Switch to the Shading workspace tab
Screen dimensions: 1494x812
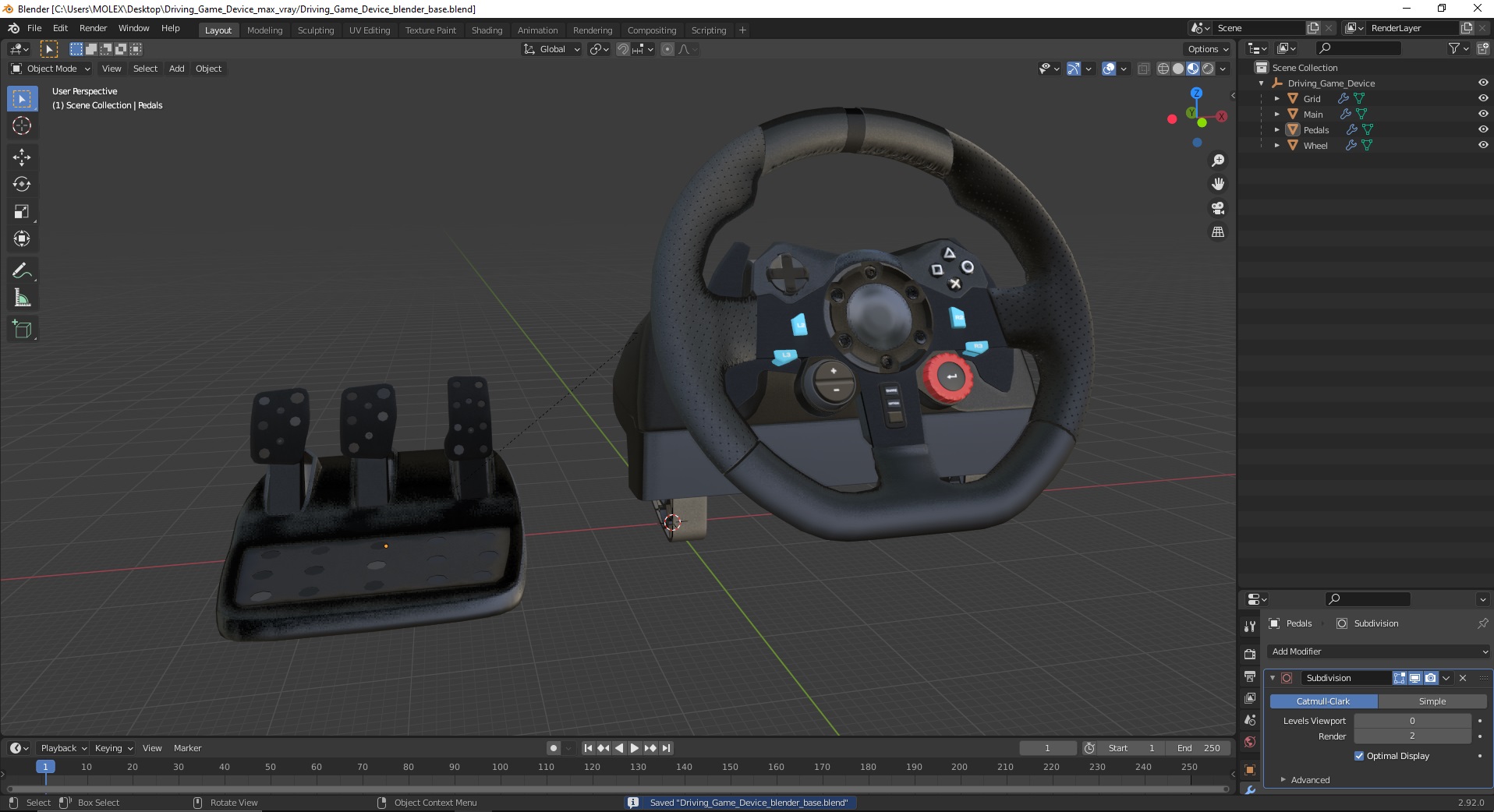(x=487, y=30)
